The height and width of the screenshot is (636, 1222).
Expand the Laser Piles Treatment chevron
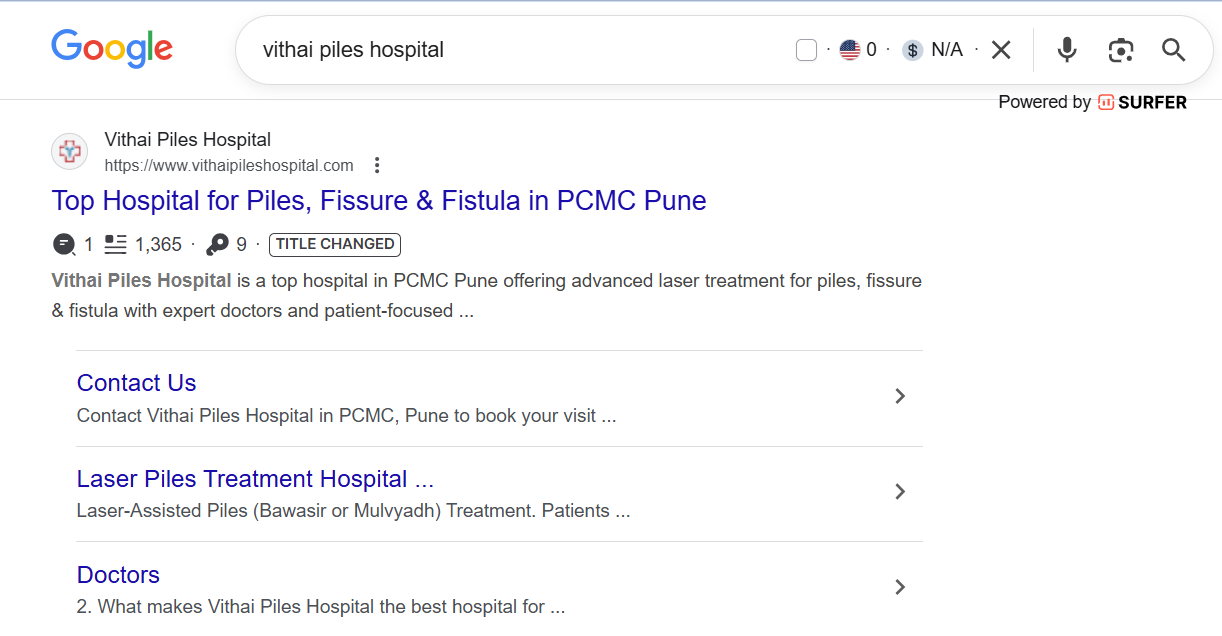coord(900,492)
